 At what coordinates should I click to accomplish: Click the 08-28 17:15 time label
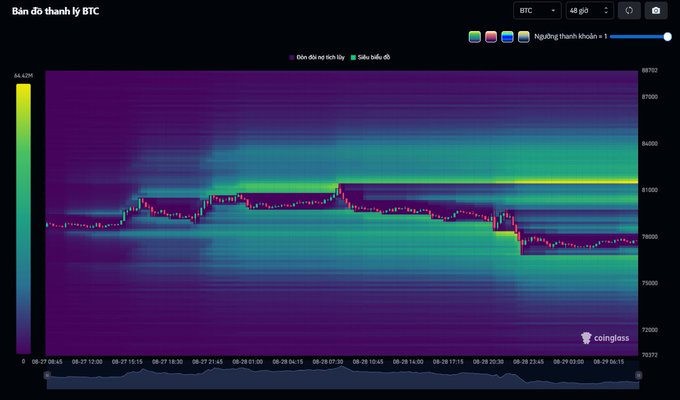click(448, 361)
